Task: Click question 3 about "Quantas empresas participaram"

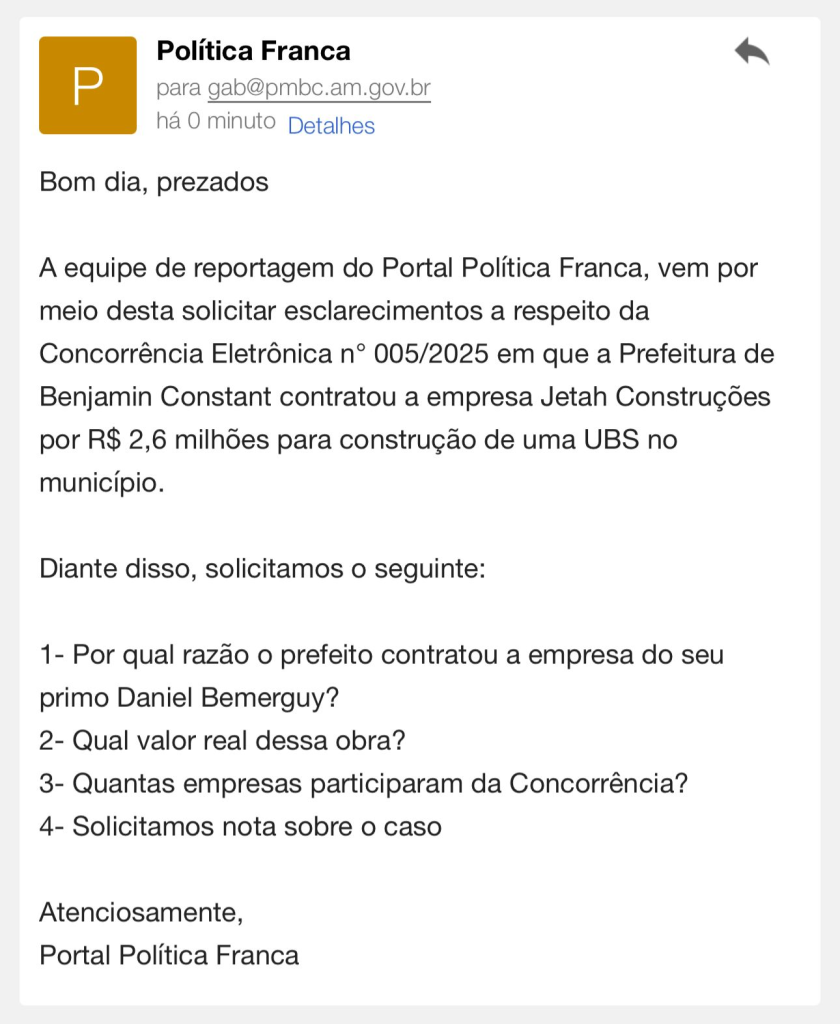Action: [364, 784]
